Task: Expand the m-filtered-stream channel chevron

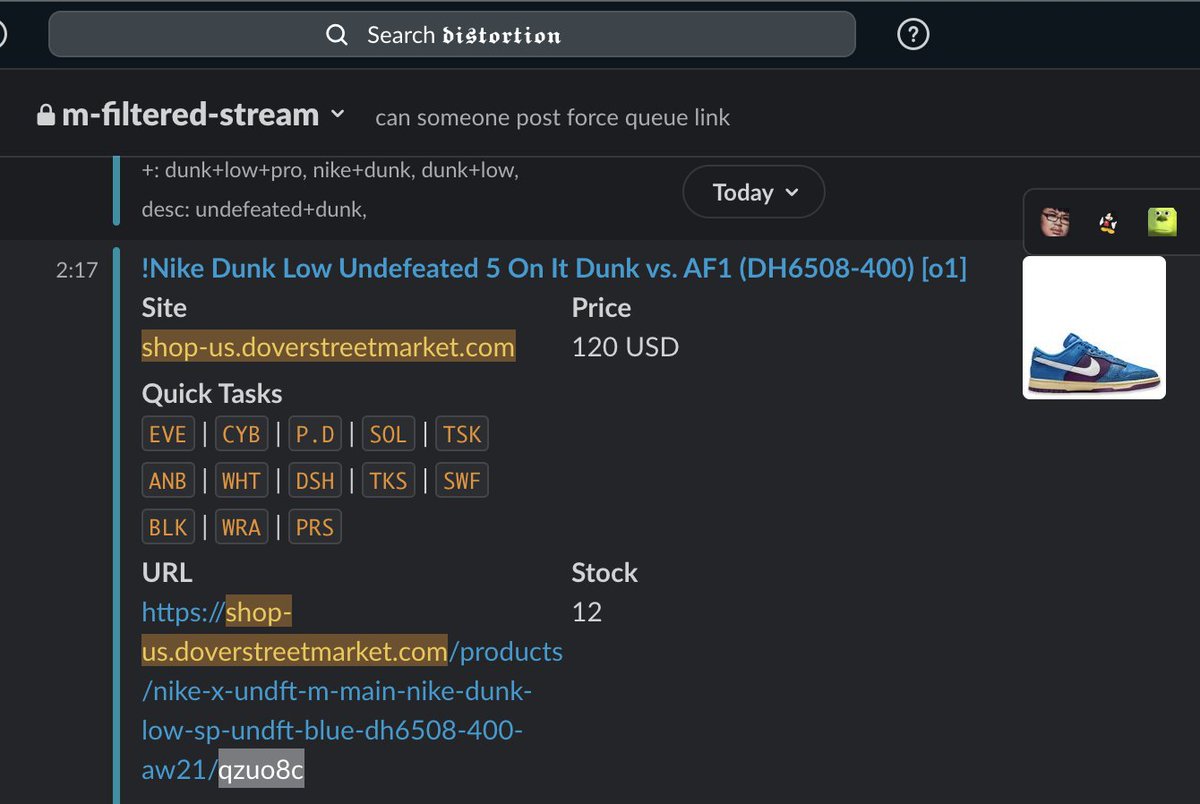Action: (337, 114)
